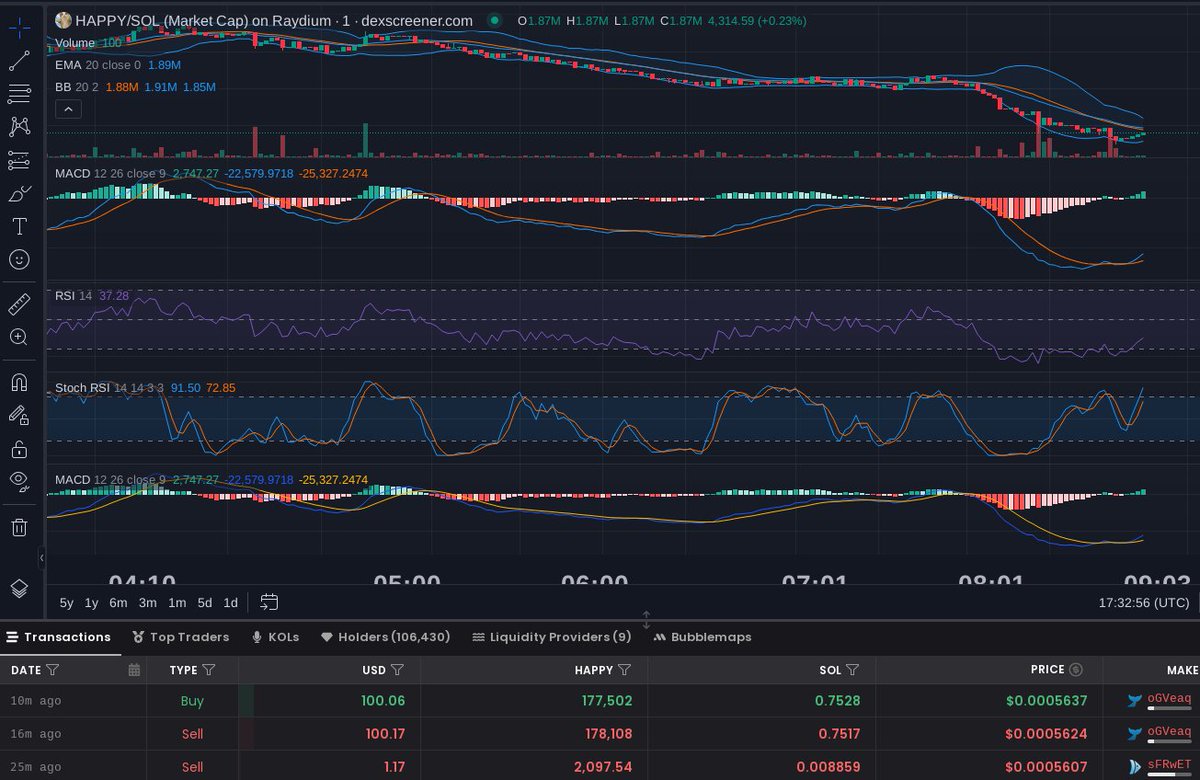The height and width of the screenshot is (780, 1200).
Task: Toggle the date format calendar icon
Action: 134,669
